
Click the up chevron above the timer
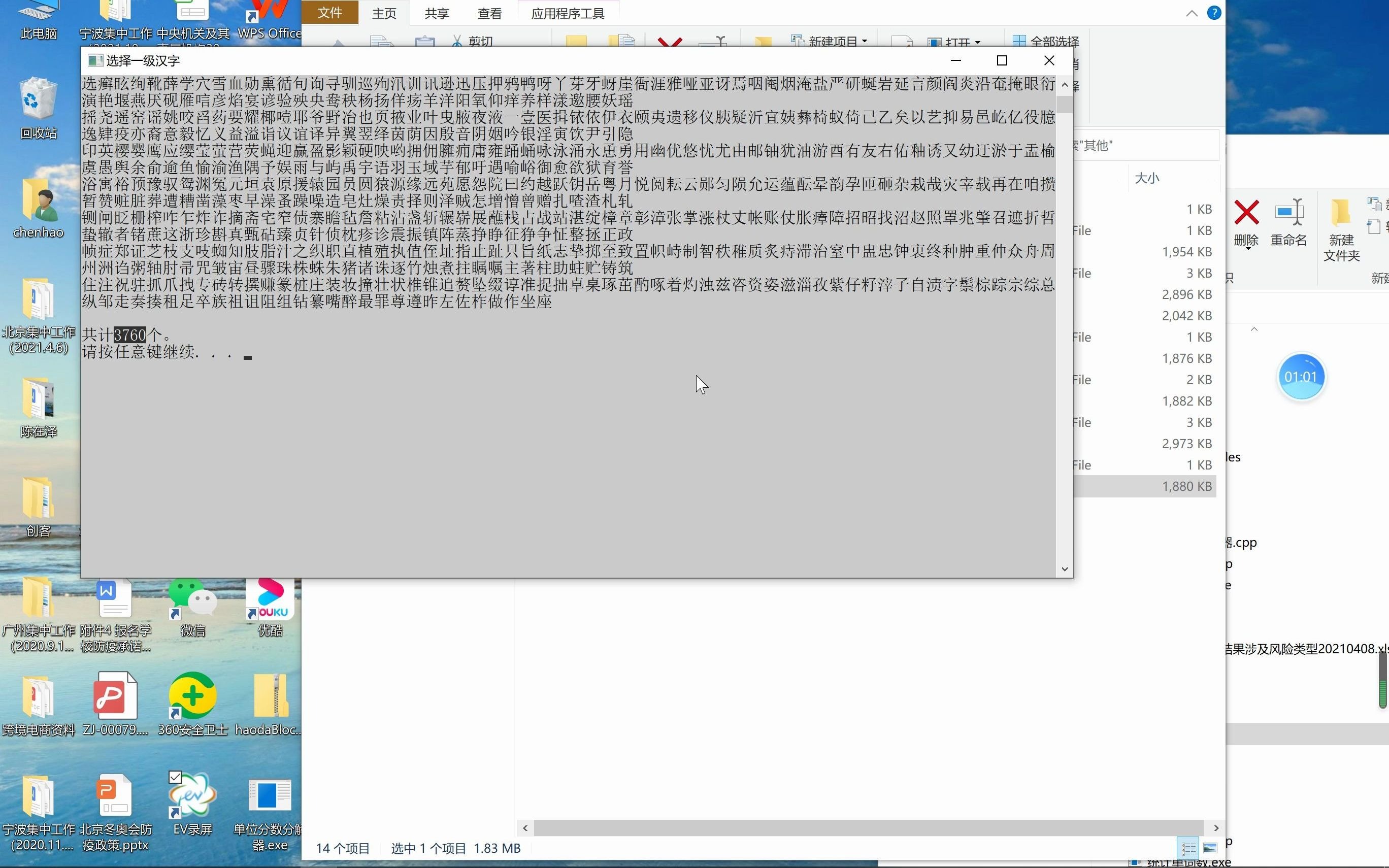(x=1254, y=329)
